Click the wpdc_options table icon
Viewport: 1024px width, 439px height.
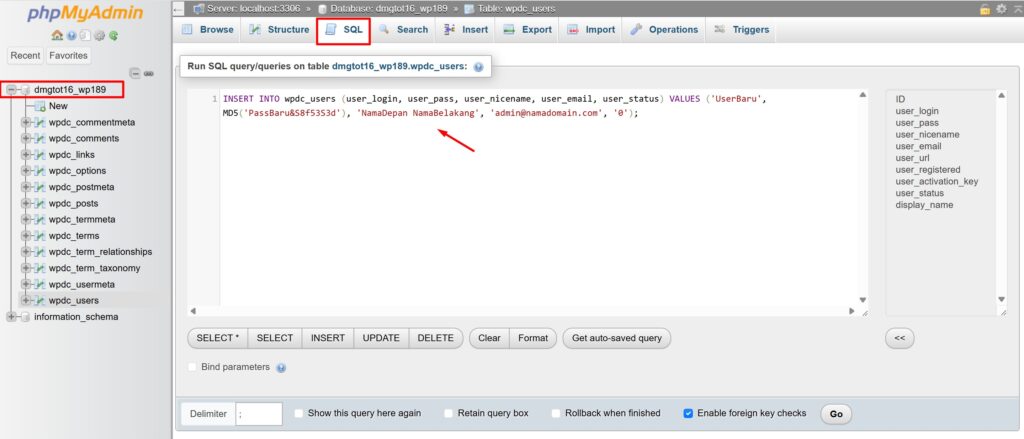[x=39, y=171]
